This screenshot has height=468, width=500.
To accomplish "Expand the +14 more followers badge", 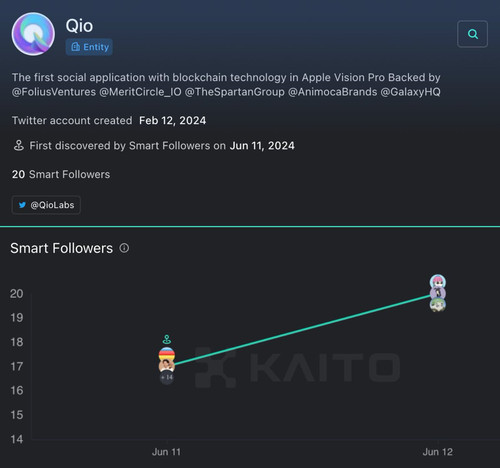I will (167, 378).
